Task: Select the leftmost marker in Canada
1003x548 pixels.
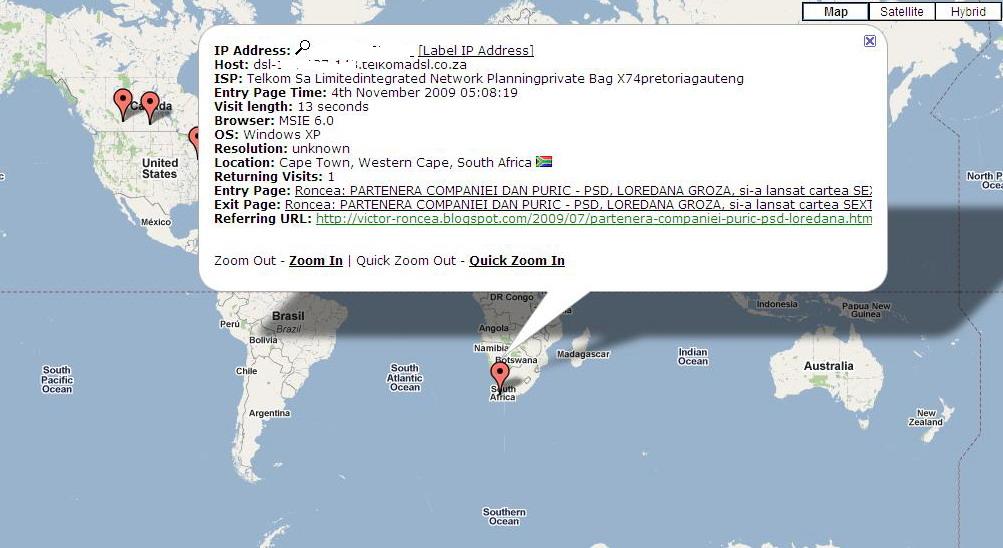Action: pos(123,104)
